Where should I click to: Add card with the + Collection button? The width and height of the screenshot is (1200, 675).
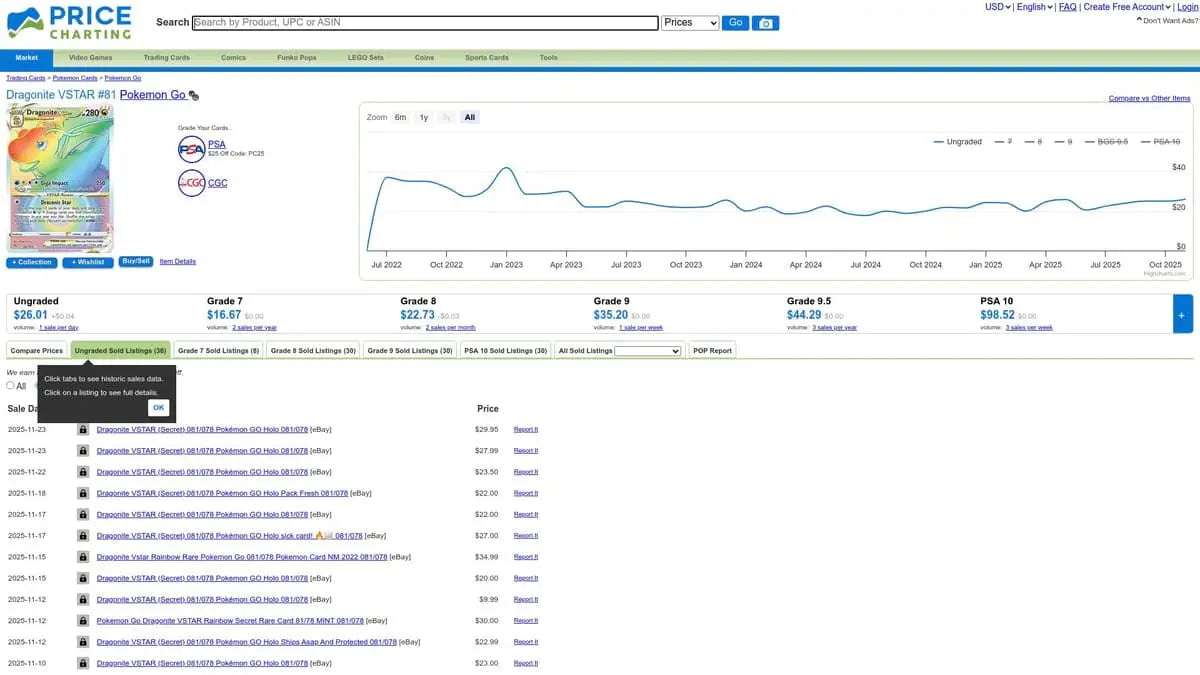tap(33, 262)
